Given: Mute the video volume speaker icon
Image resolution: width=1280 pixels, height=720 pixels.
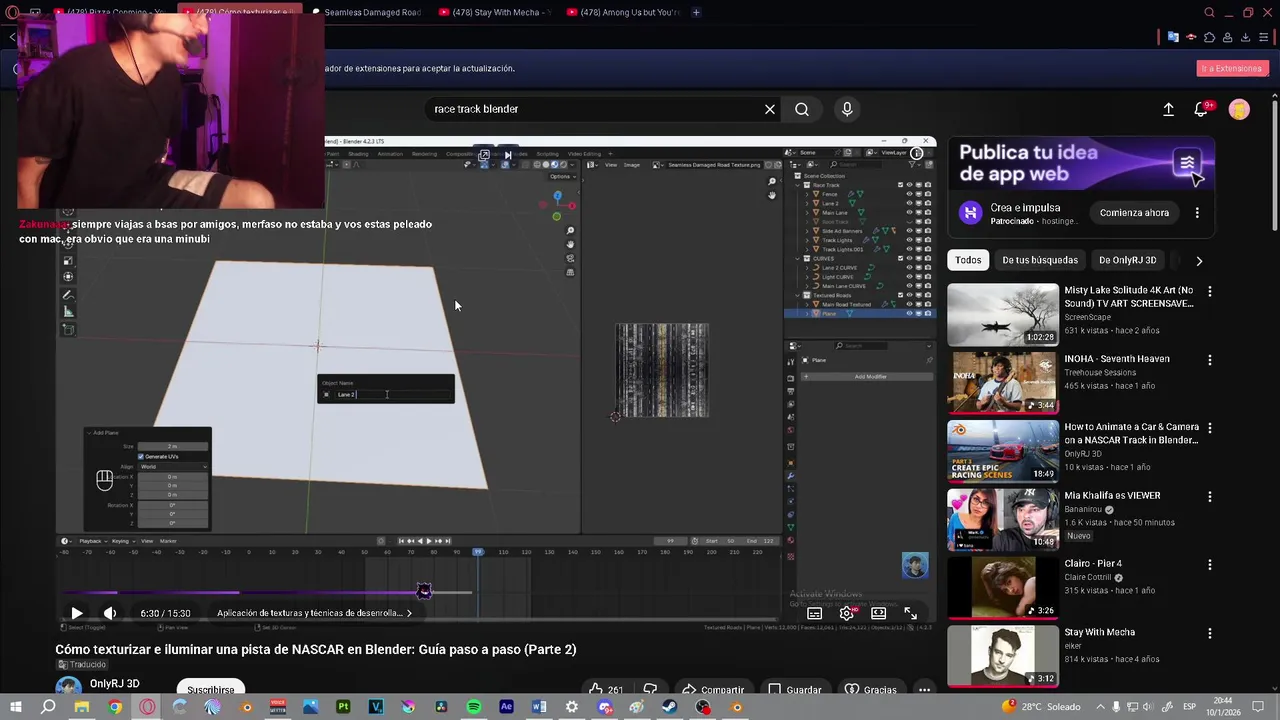Looking at the screenshot, I should 110,613.
